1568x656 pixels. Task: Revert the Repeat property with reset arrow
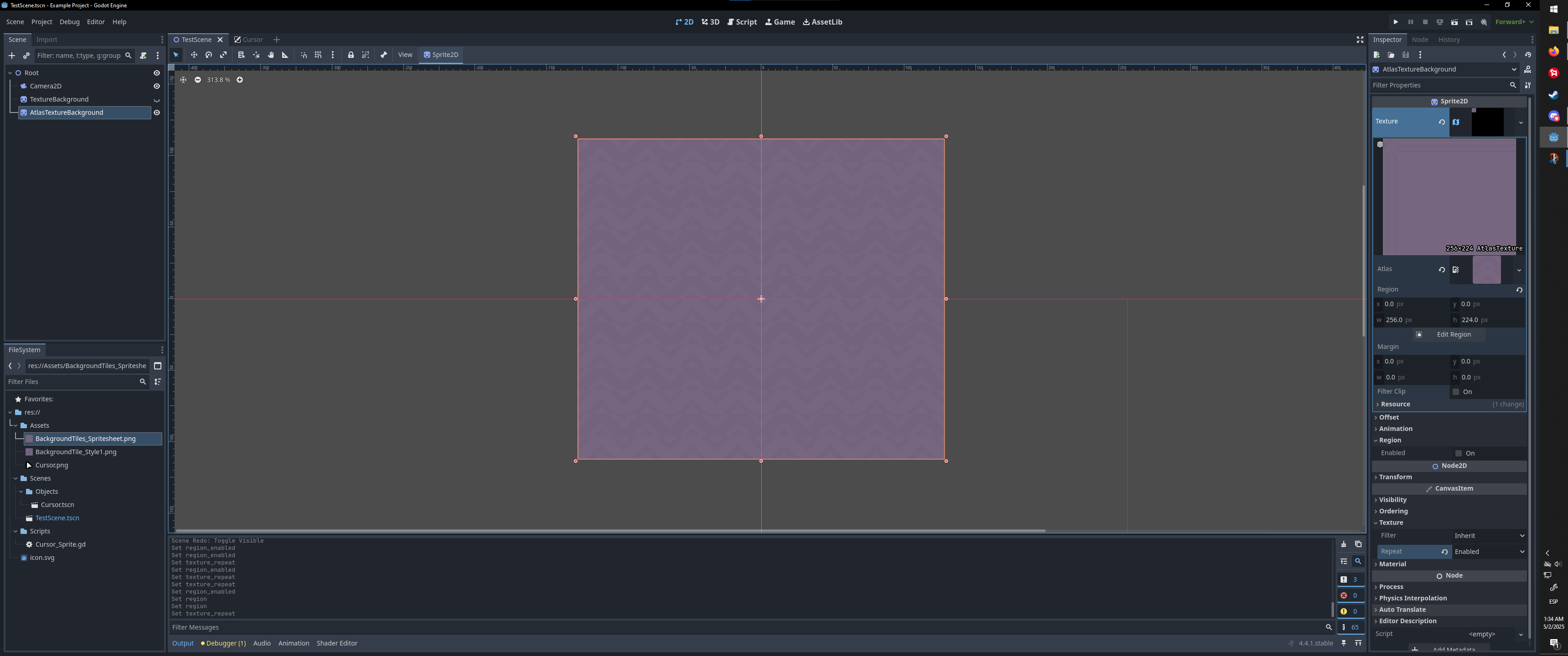pos(1444,552)
